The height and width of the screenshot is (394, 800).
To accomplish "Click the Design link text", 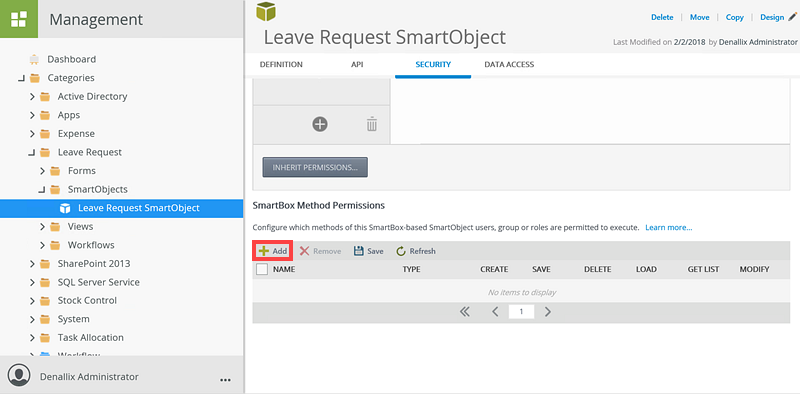I will [772, 17].
